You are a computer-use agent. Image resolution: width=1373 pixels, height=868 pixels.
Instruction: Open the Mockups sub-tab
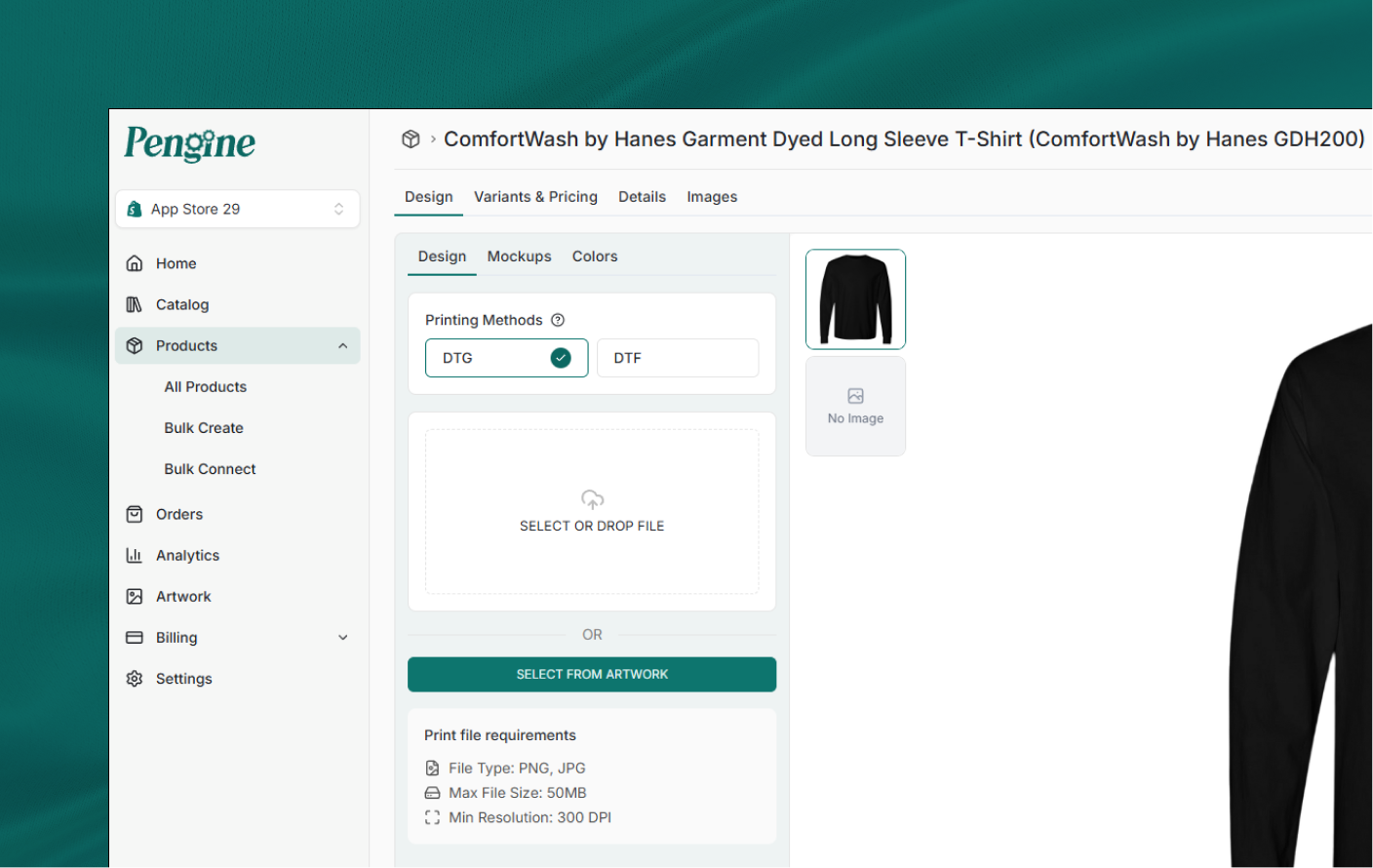pos(519,256)
